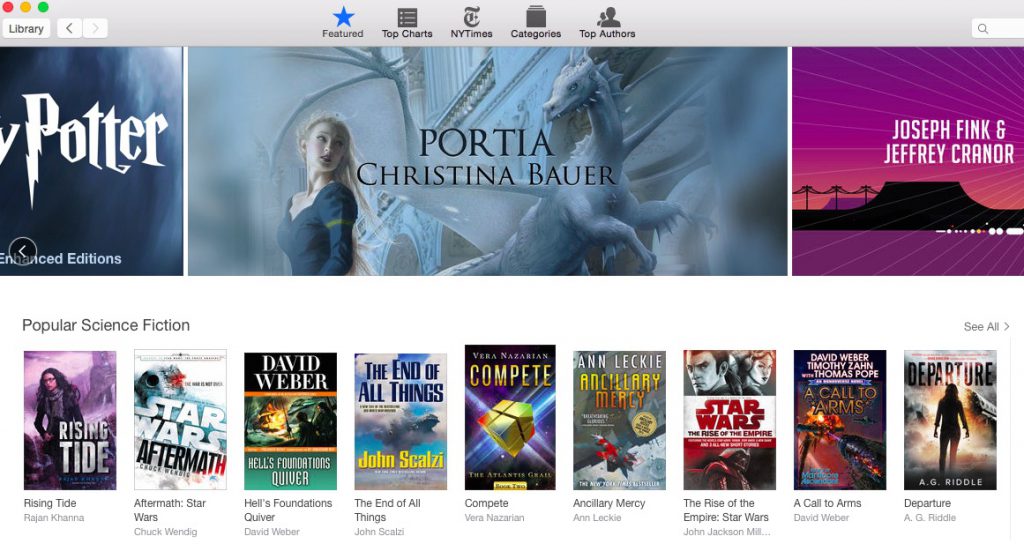Click the search magnifier icon
1024x551 pixels.
pos(983,29)
